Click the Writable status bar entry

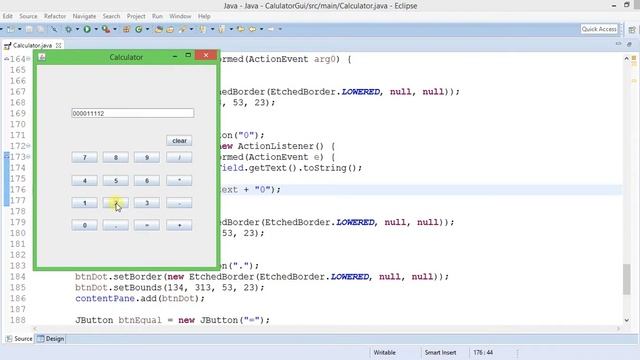[384, 352]
